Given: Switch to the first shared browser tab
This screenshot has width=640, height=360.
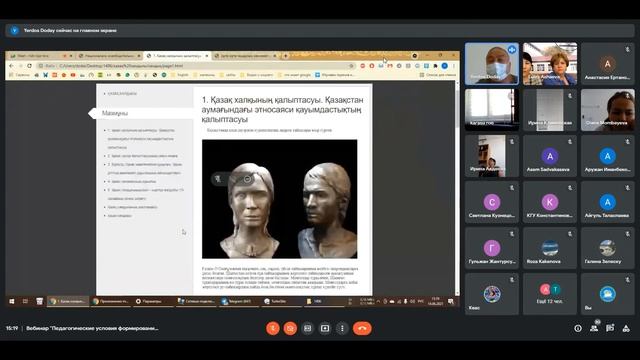Looking at the screenshot, I should tap(41, 56).
